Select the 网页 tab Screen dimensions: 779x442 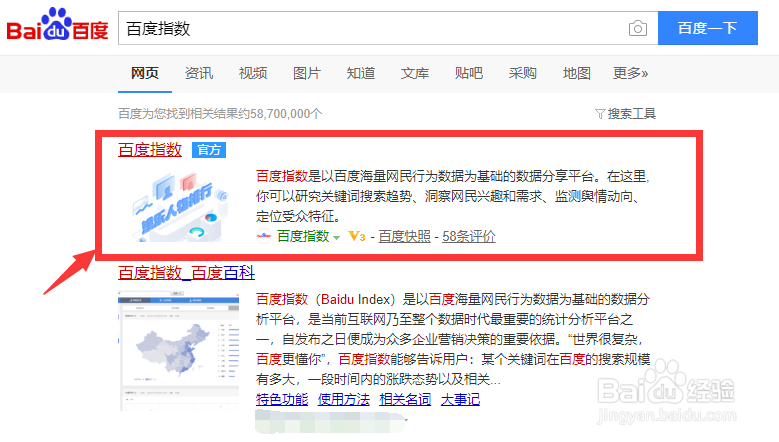coord(145,74)
